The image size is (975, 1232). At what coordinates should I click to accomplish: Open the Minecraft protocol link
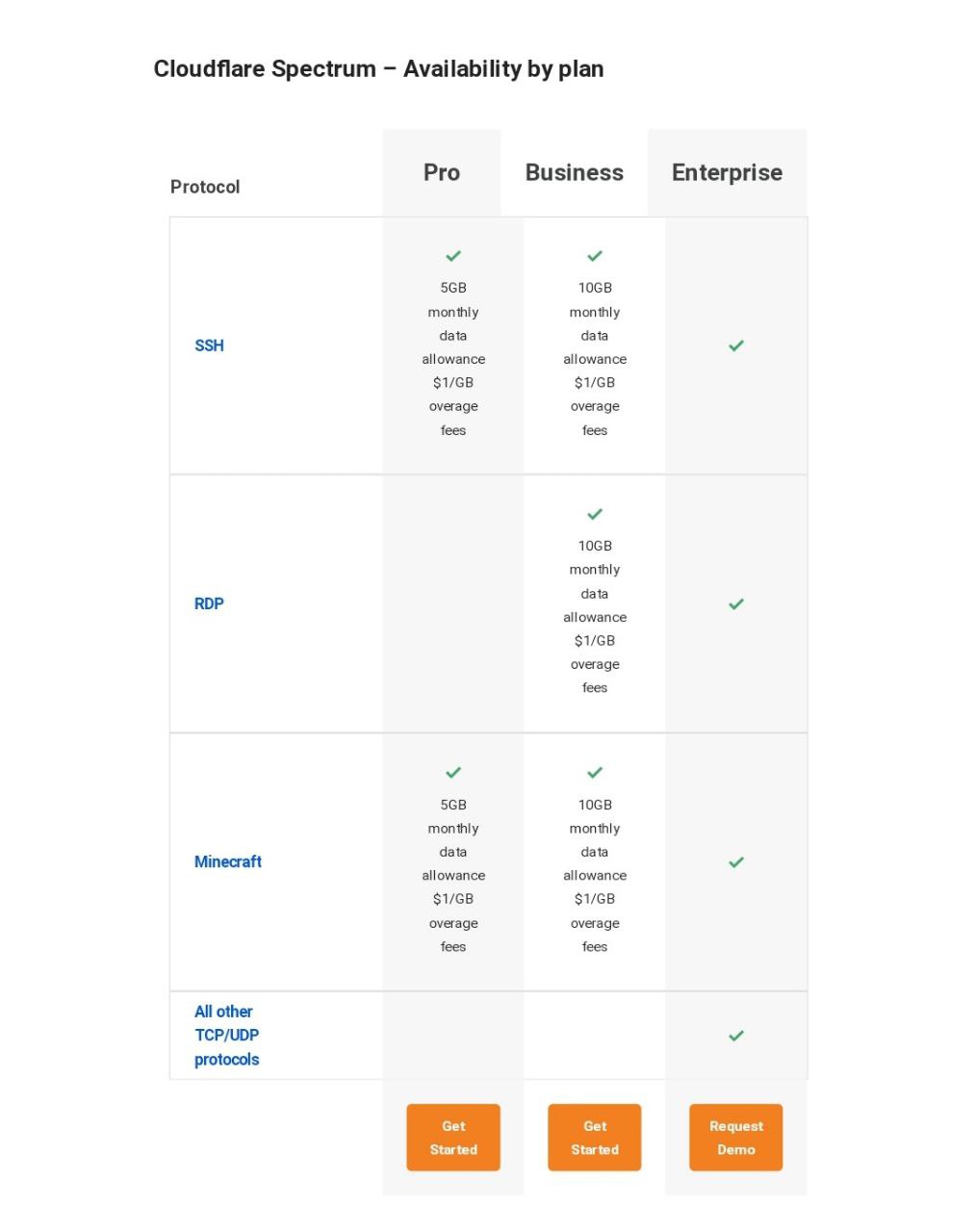pyautogui.click(x=228, y=861)
